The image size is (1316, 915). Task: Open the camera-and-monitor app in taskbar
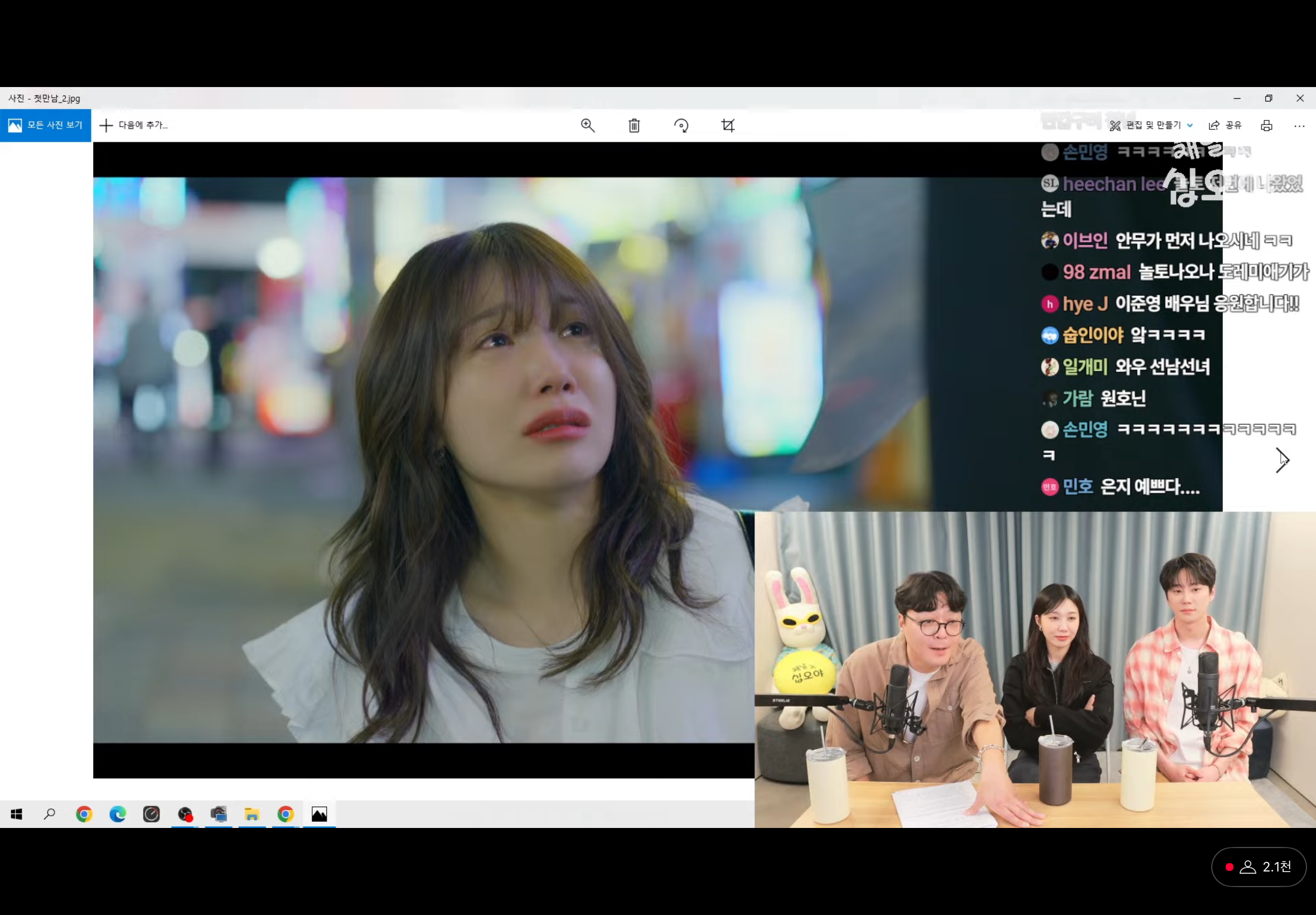coord(218,814)
